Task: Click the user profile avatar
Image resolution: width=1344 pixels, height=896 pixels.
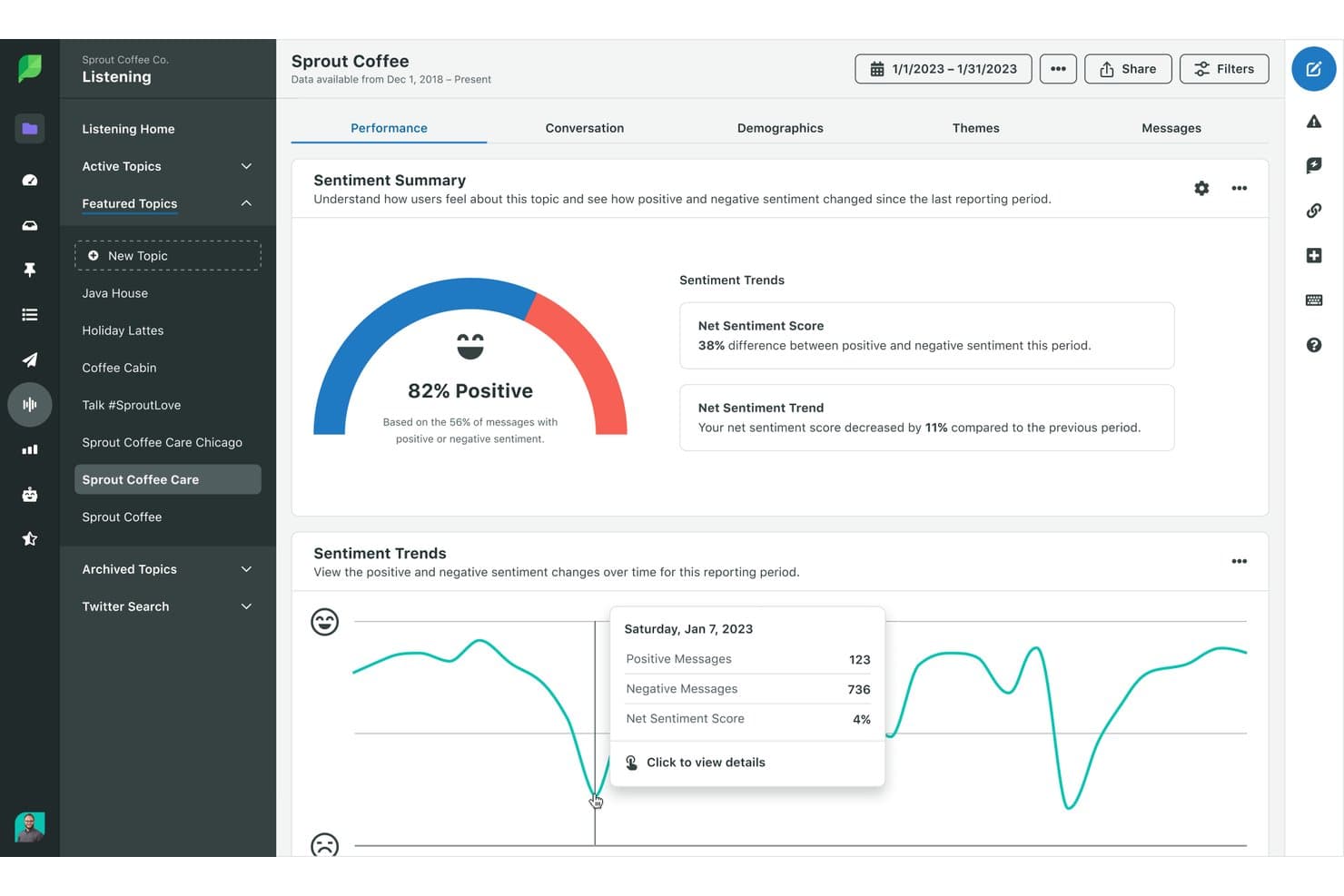Action: pos(29,826)
